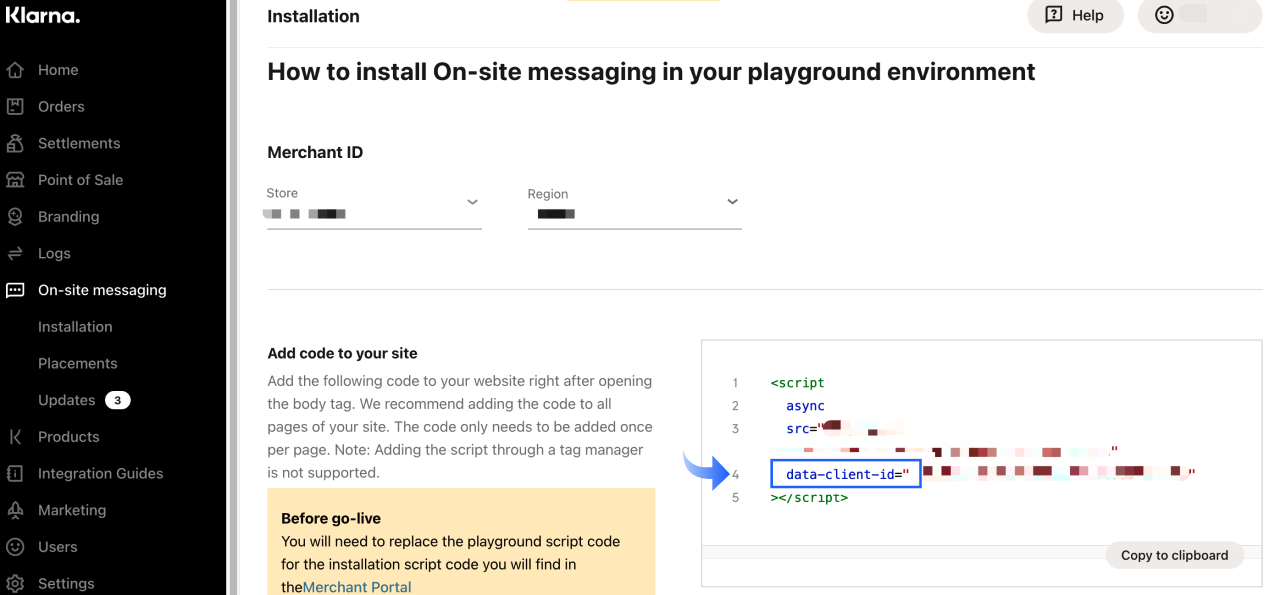Open Updates submenu item

coord(67,400)
